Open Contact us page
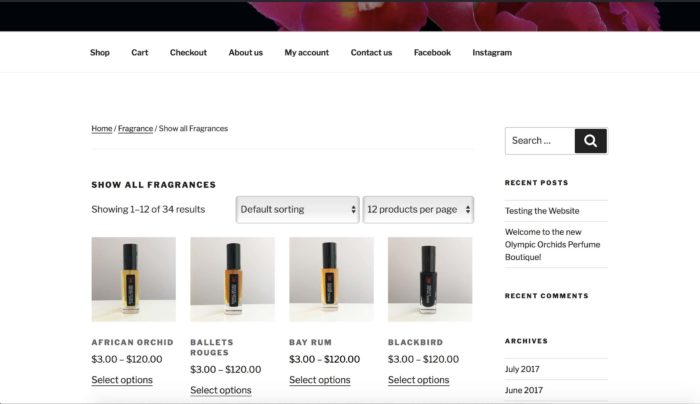The image size is (700, 404). [371, 52]
